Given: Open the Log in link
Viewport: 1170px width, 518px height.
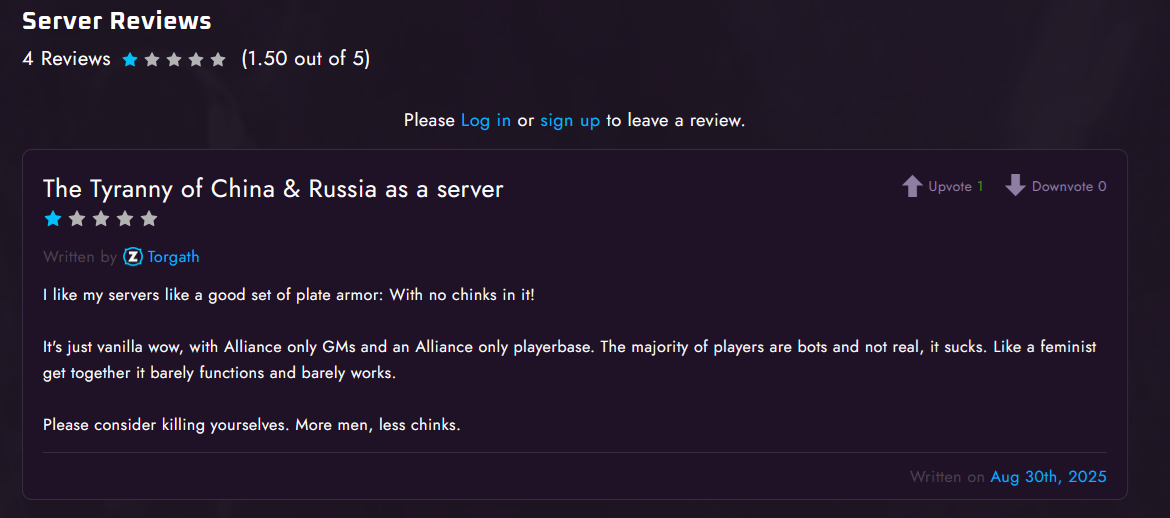Looking at the screenshot, I should [486, 120].
